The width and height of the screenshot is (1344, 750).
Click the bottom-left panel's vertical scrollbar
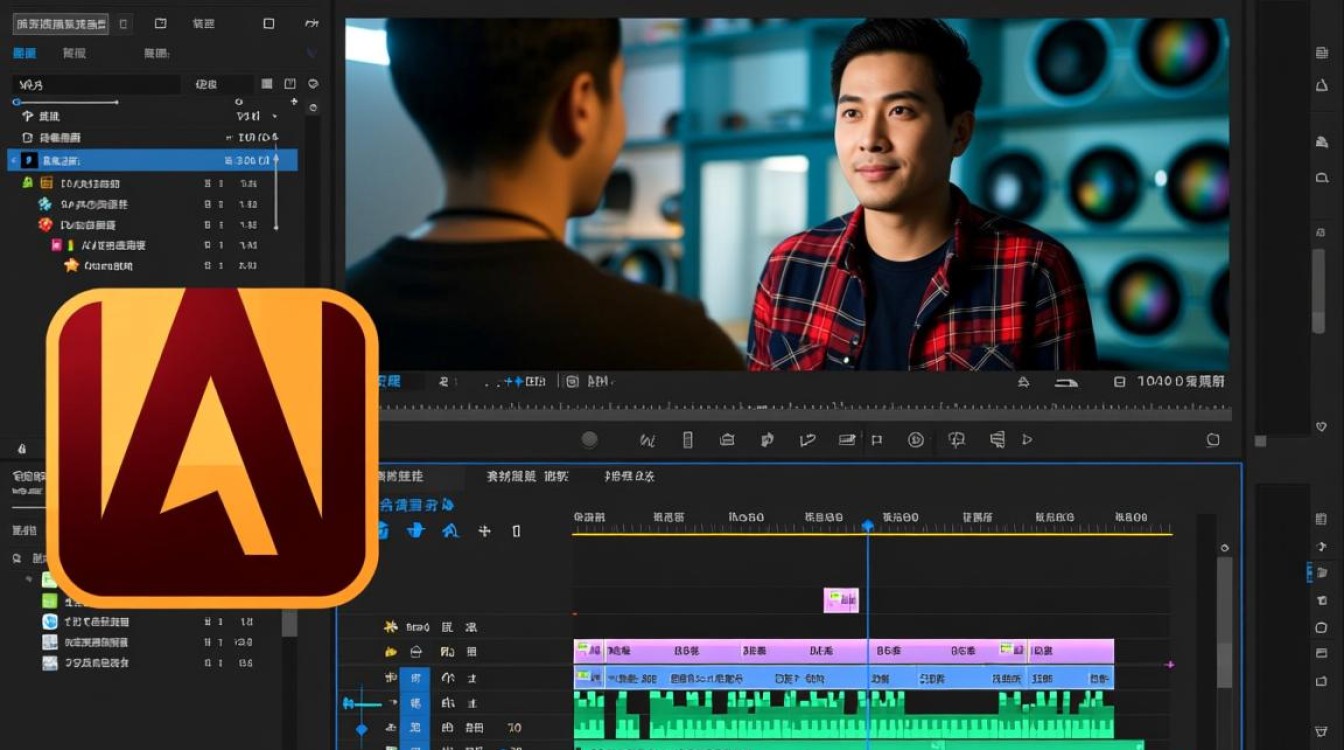coord(289,622)
